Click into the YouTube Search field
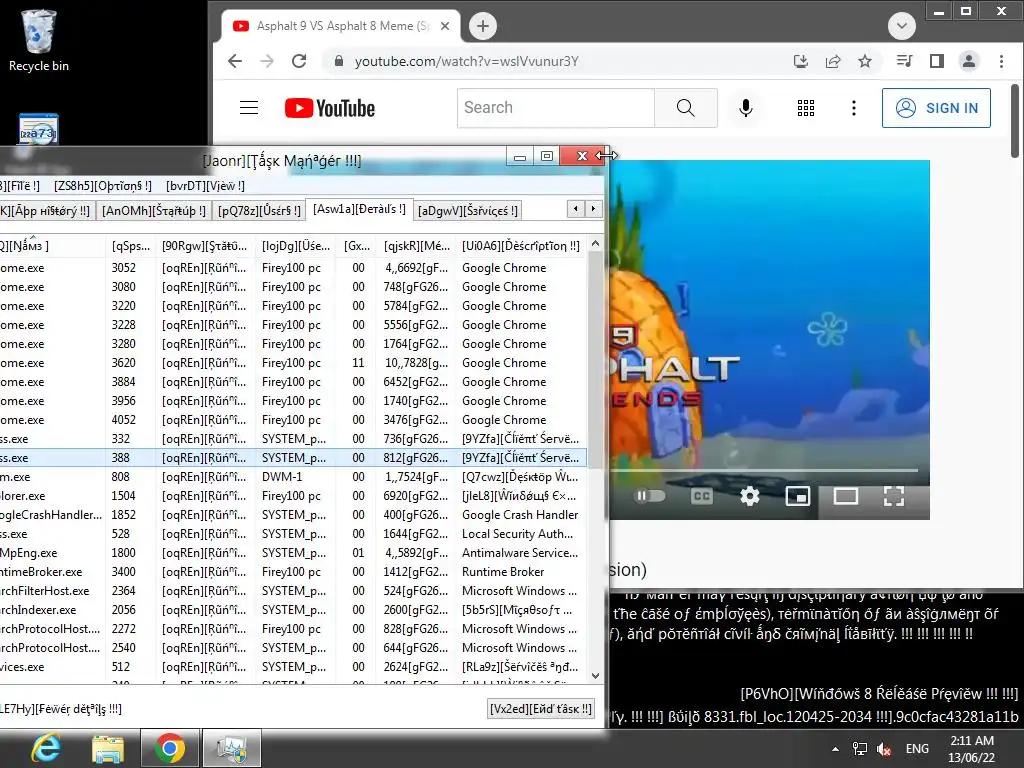The width and height of the screenshot is (1024, 768). click(x=556, y=108)
